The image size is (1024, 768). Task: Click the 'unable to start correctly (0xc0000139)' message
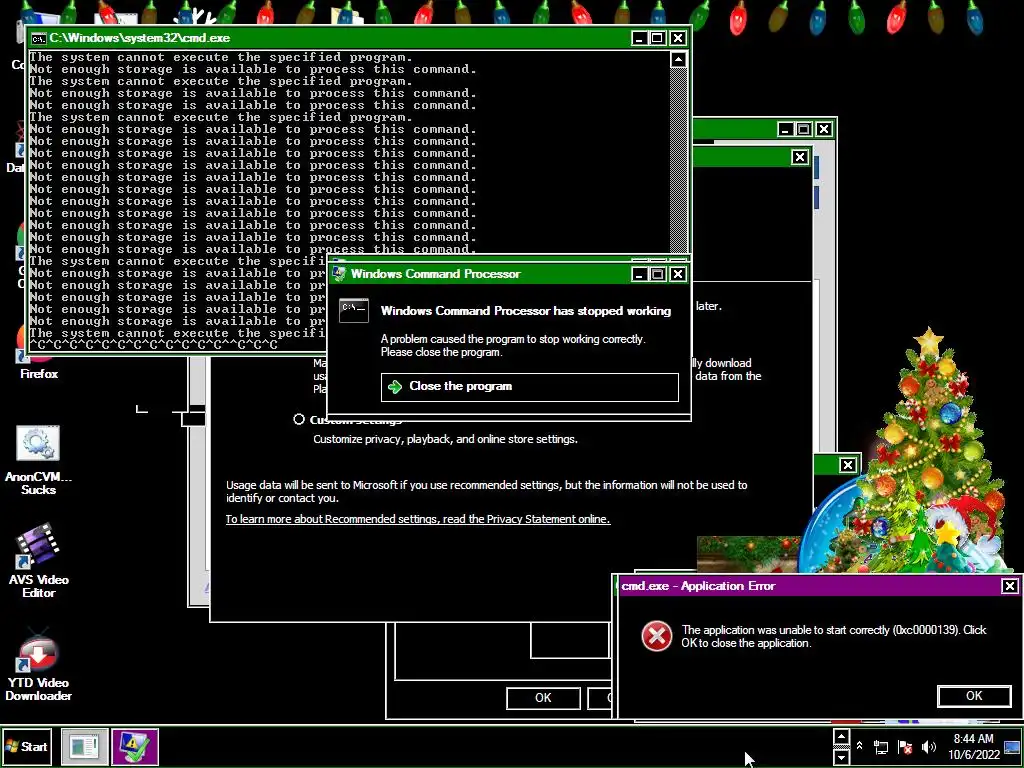tap(834, 636)
